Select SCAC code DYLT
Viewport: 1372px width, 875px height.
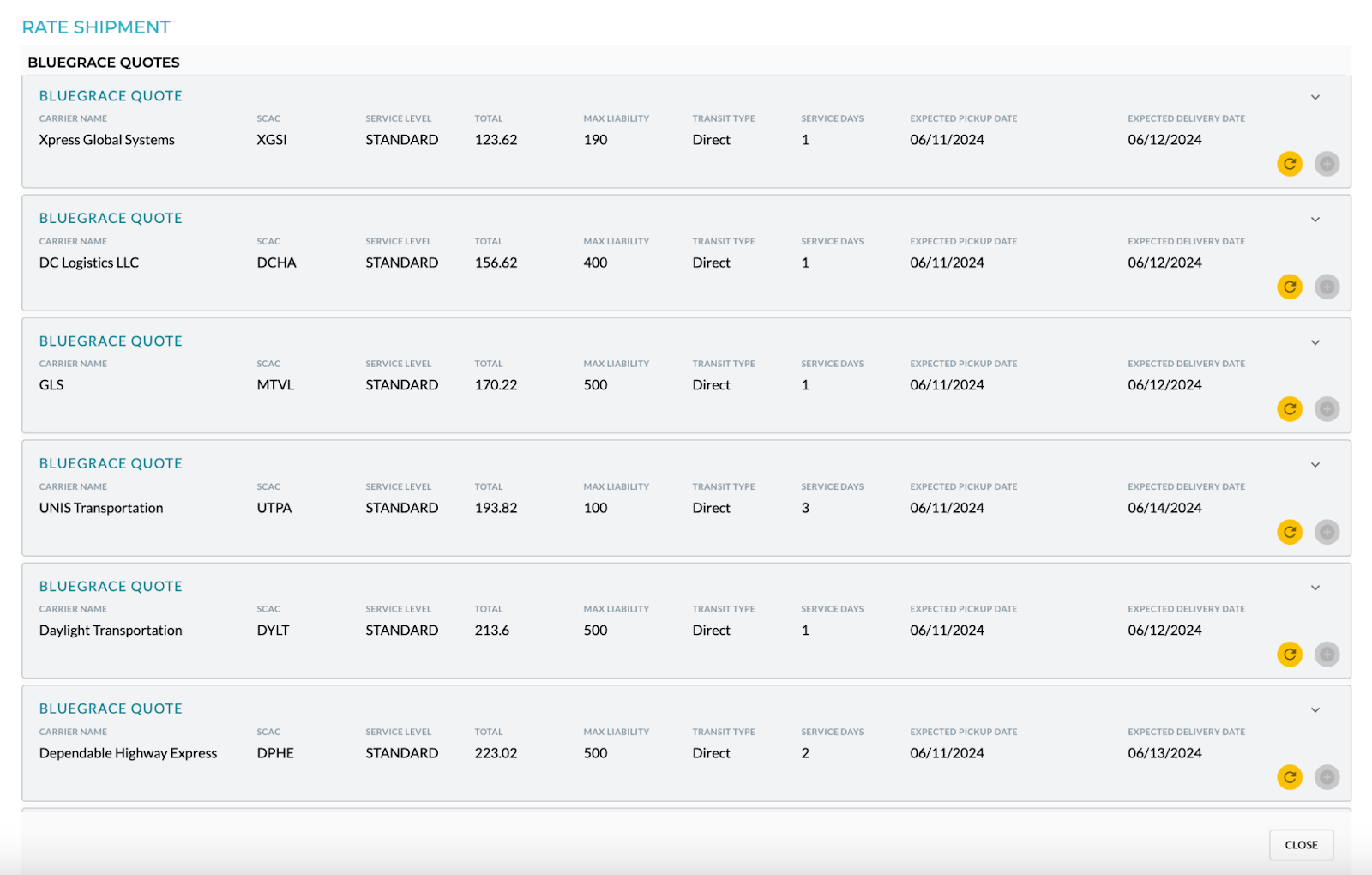(x=274, y=631)
